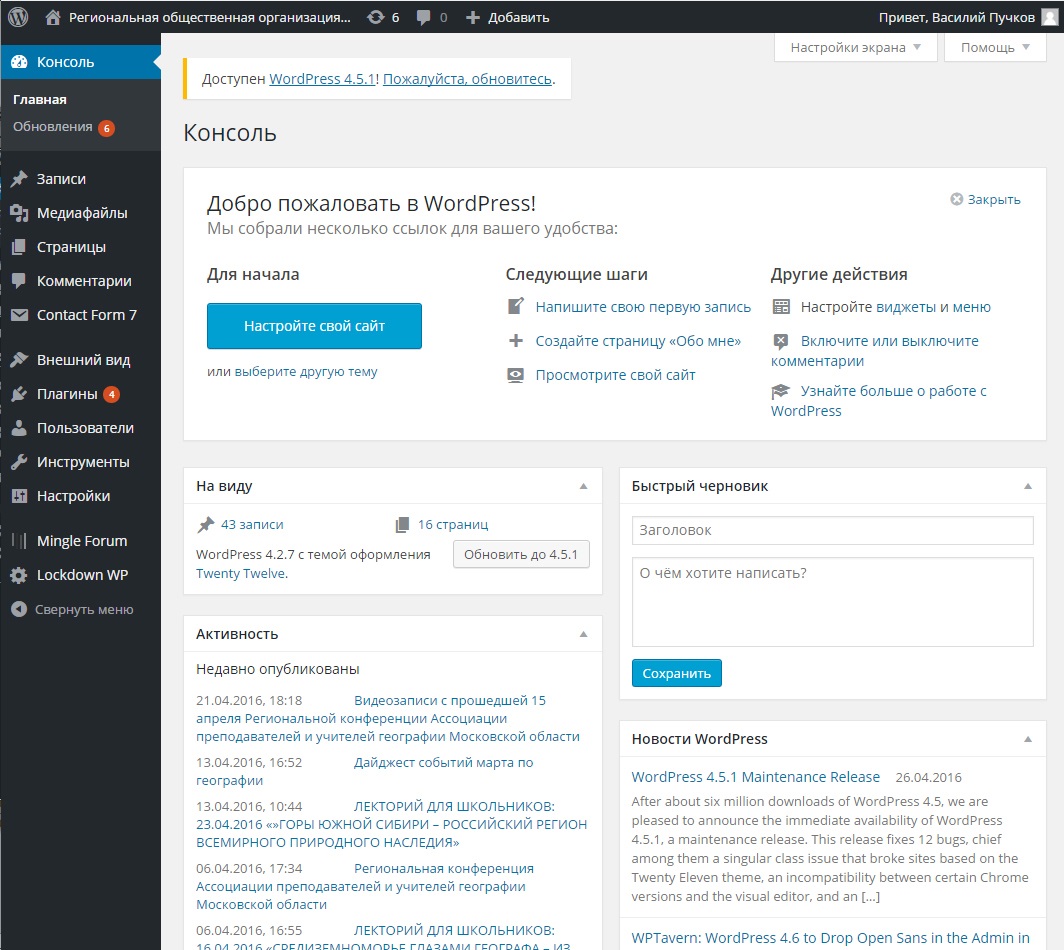Click the comments toggle icon by Включите или выключите

point(781,341)
